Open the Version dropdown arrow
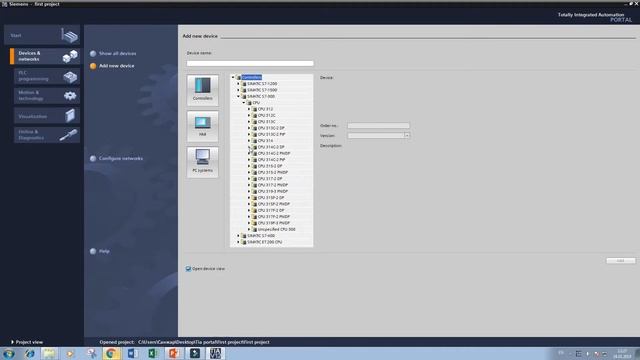Image resolution: width=640 pixels, height=360 pixels. pyautogui.click(x=407, y=136)
